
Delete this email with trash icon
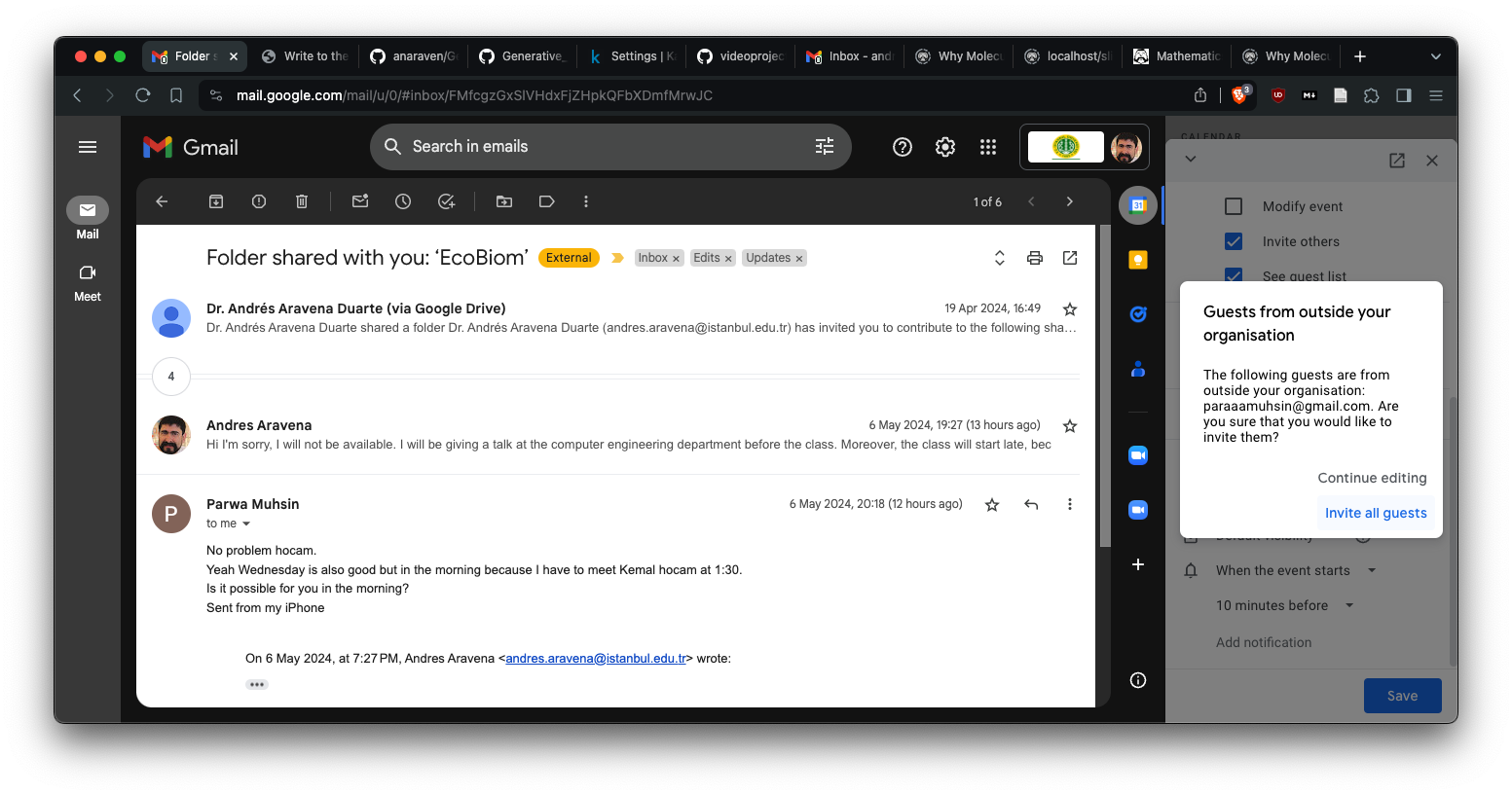tap(302, 201)
